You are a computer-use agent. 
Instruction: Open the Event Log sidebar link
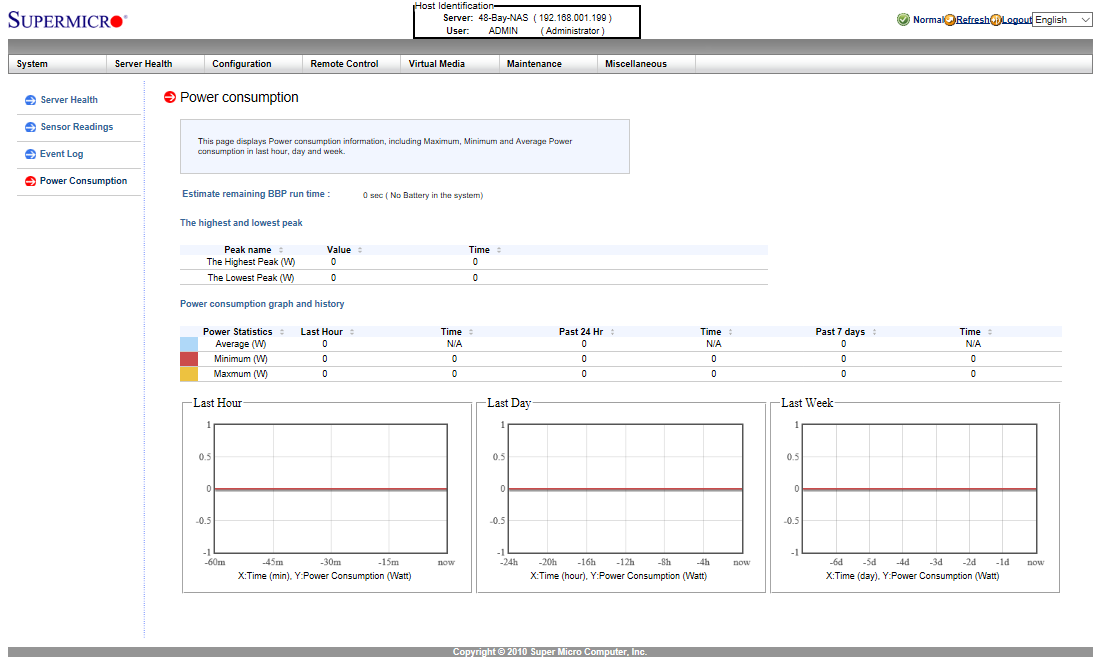62,154
